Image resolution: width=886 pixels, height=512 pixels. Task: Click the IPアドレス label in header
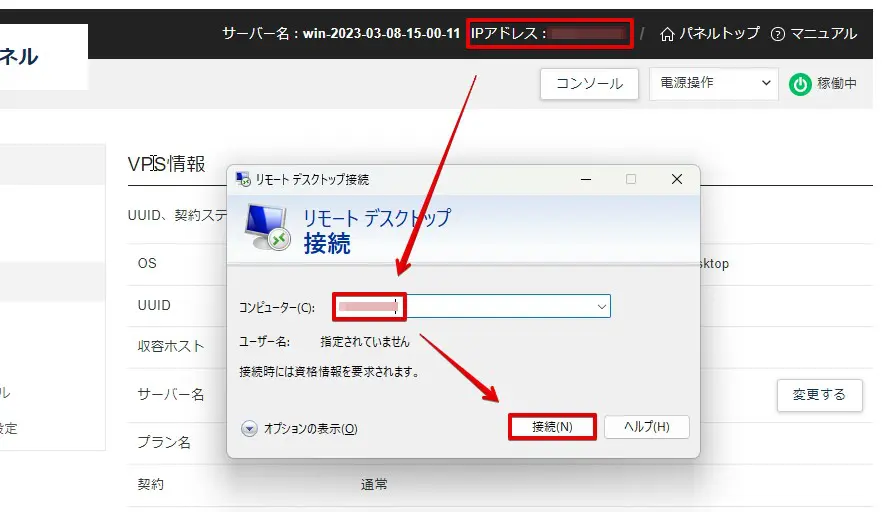click(509, 33)
